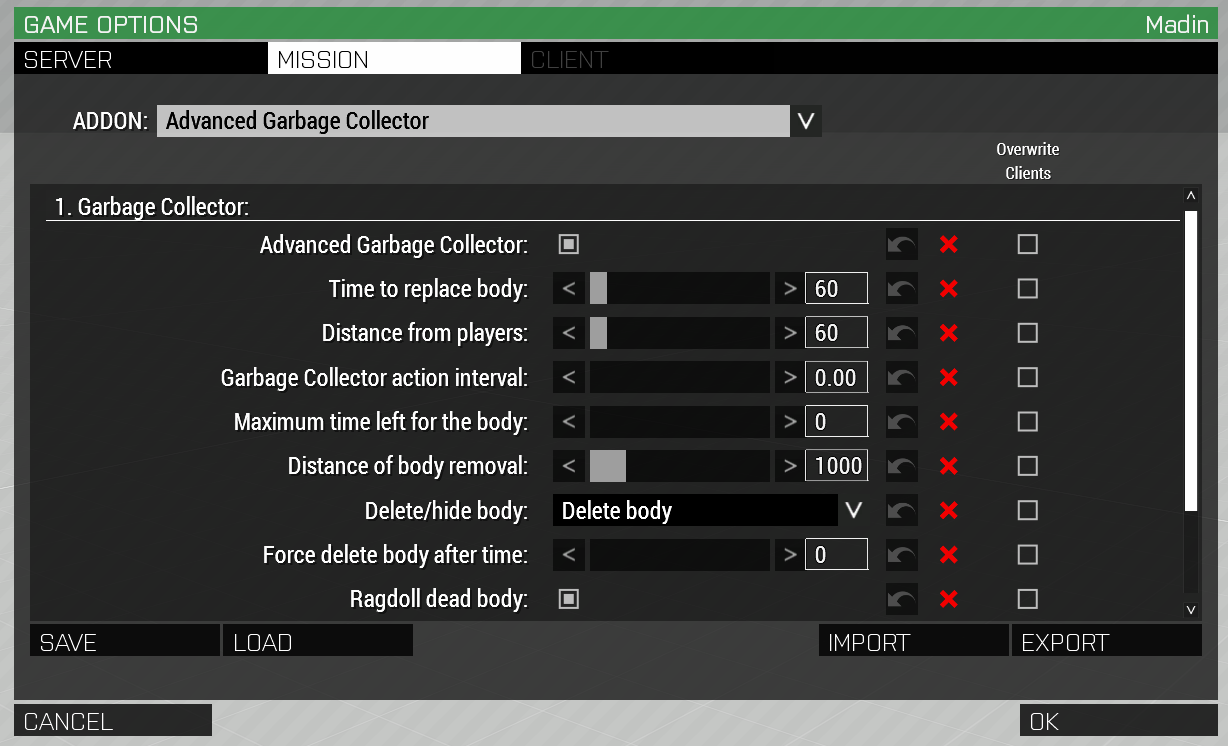This screenshot has width=1228, height=746.
Task: Click red X for Advanced Garbage Collector row
Action: pyautogui.click(x=949, y=245)
